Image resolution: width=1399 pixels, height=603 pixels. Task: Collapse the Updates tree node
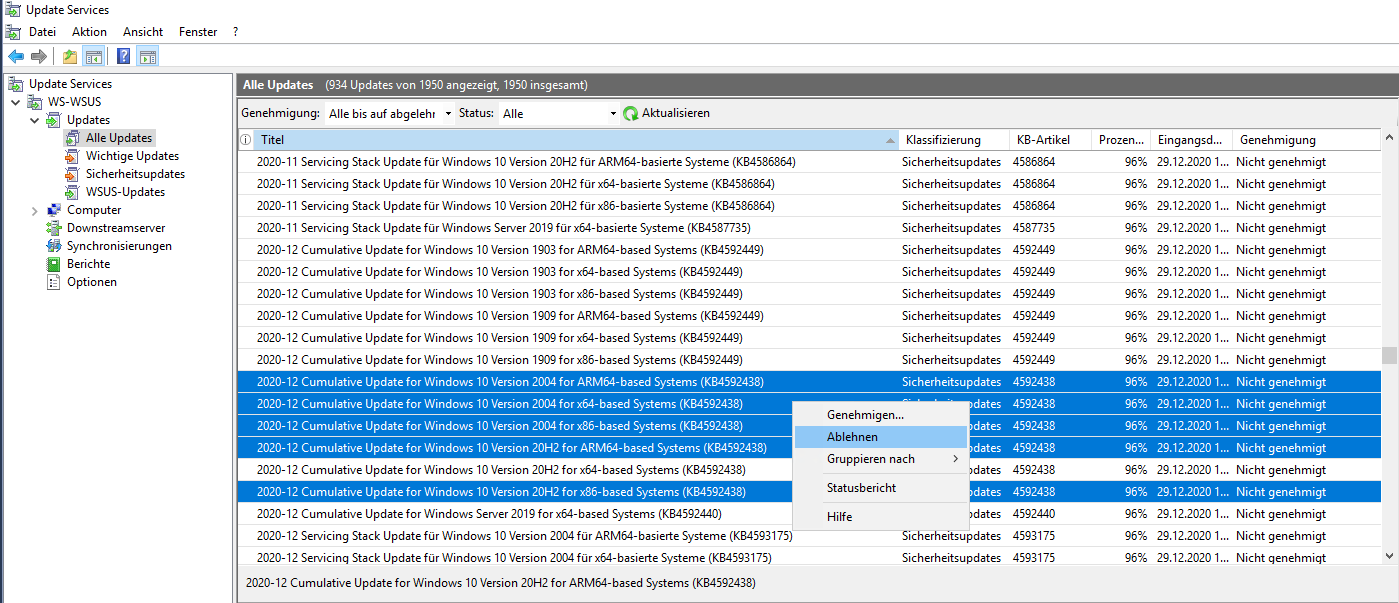35,120
